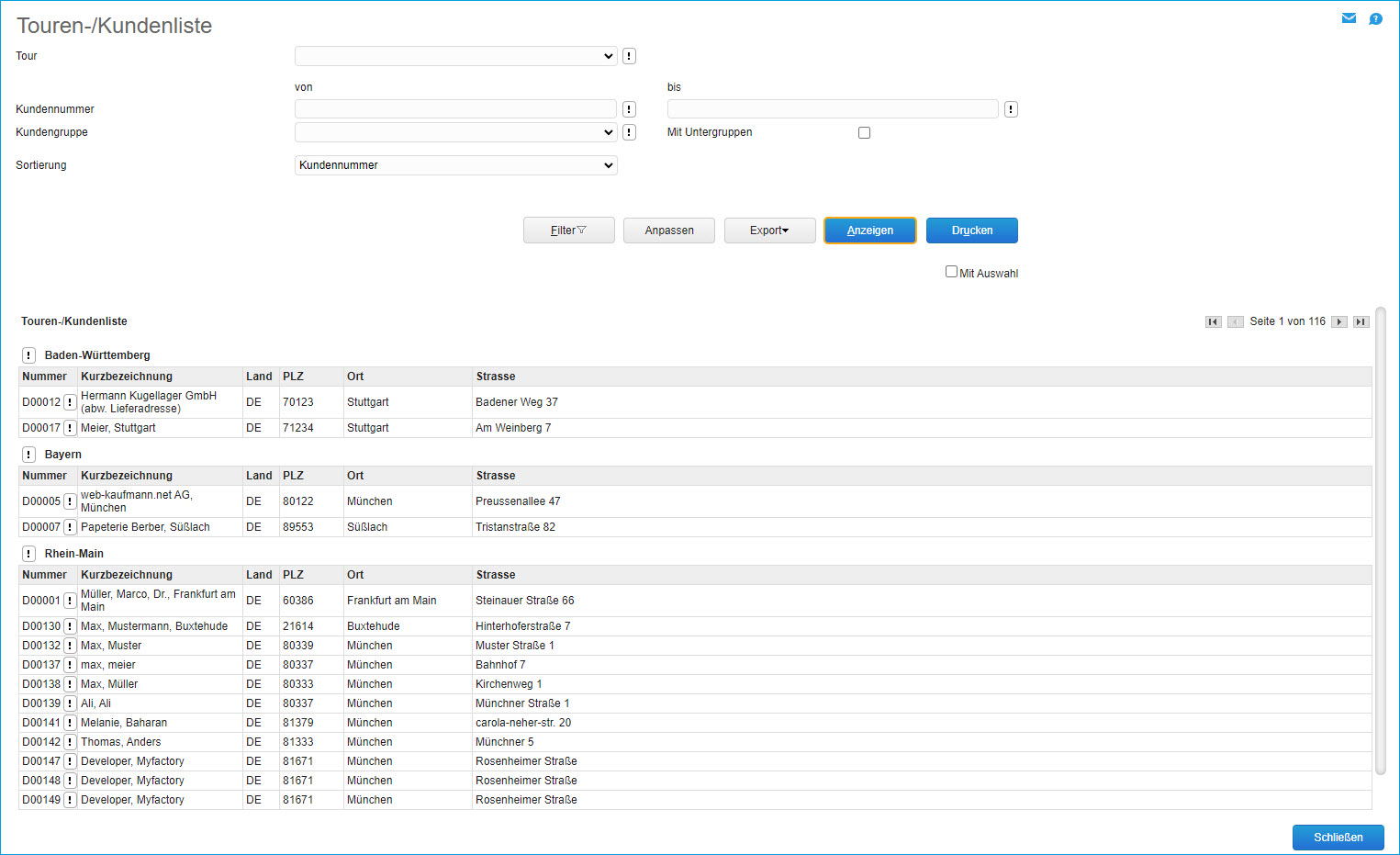Open info icon for customer D00149

click(x=70, y=800)
